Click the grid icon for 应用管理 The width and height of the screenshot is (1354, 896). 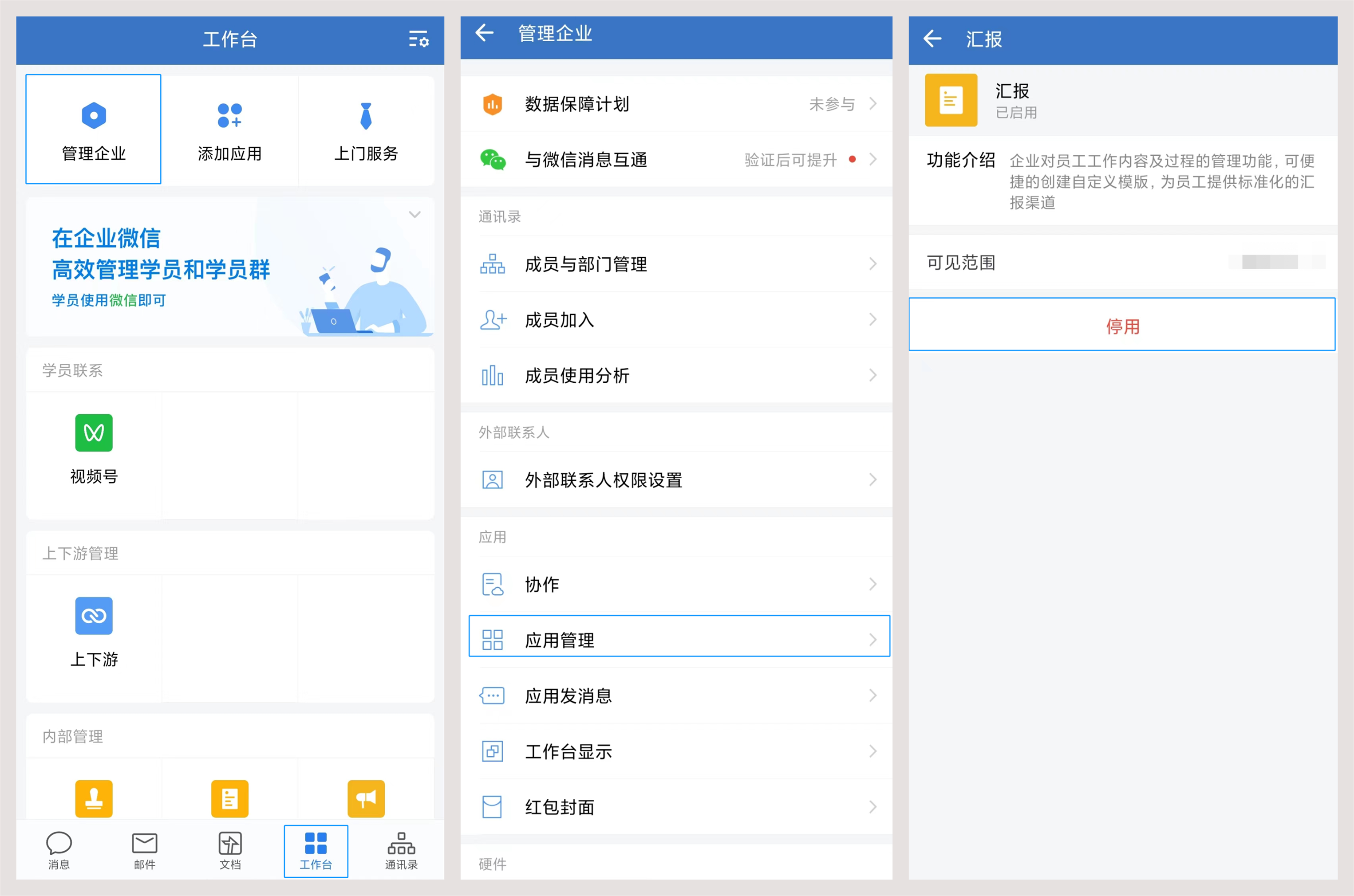pos(492,640)
